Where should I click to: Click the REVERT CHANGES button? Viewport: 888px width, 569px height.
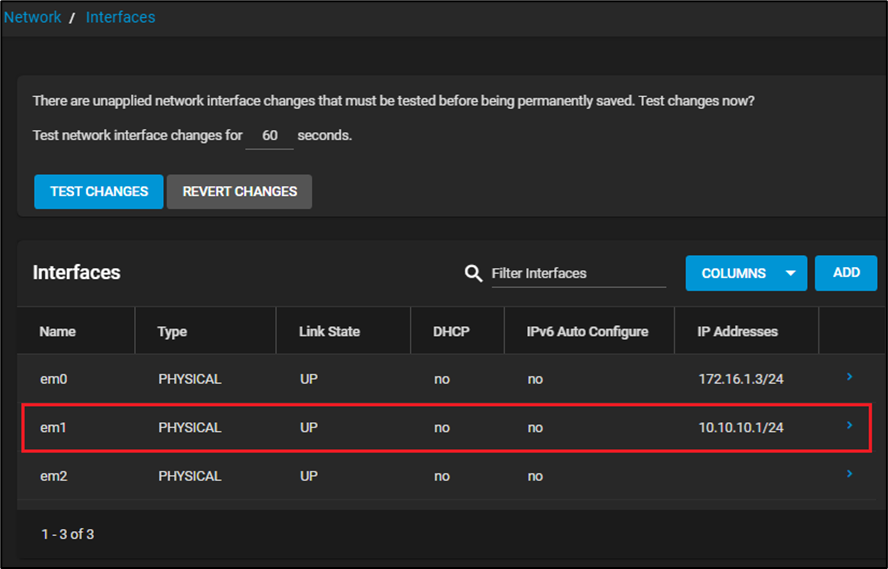tap(239, 191)
